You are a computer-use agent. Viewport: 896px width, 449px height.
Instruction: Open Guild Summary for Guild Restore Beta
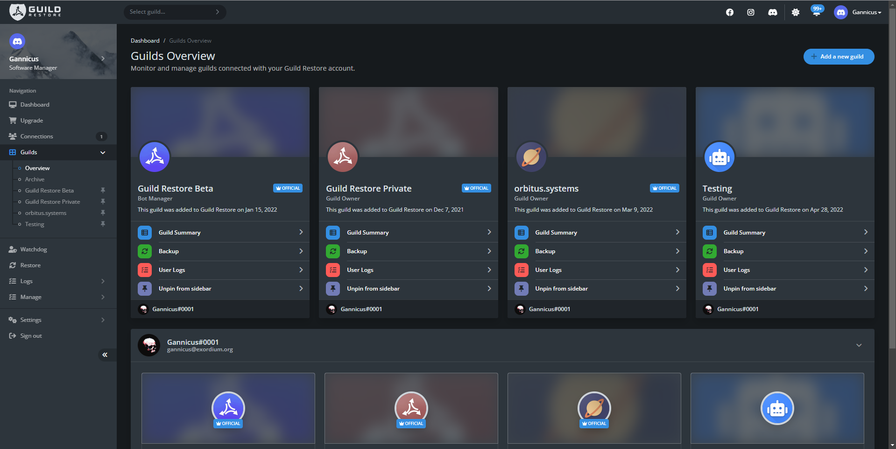220,232
